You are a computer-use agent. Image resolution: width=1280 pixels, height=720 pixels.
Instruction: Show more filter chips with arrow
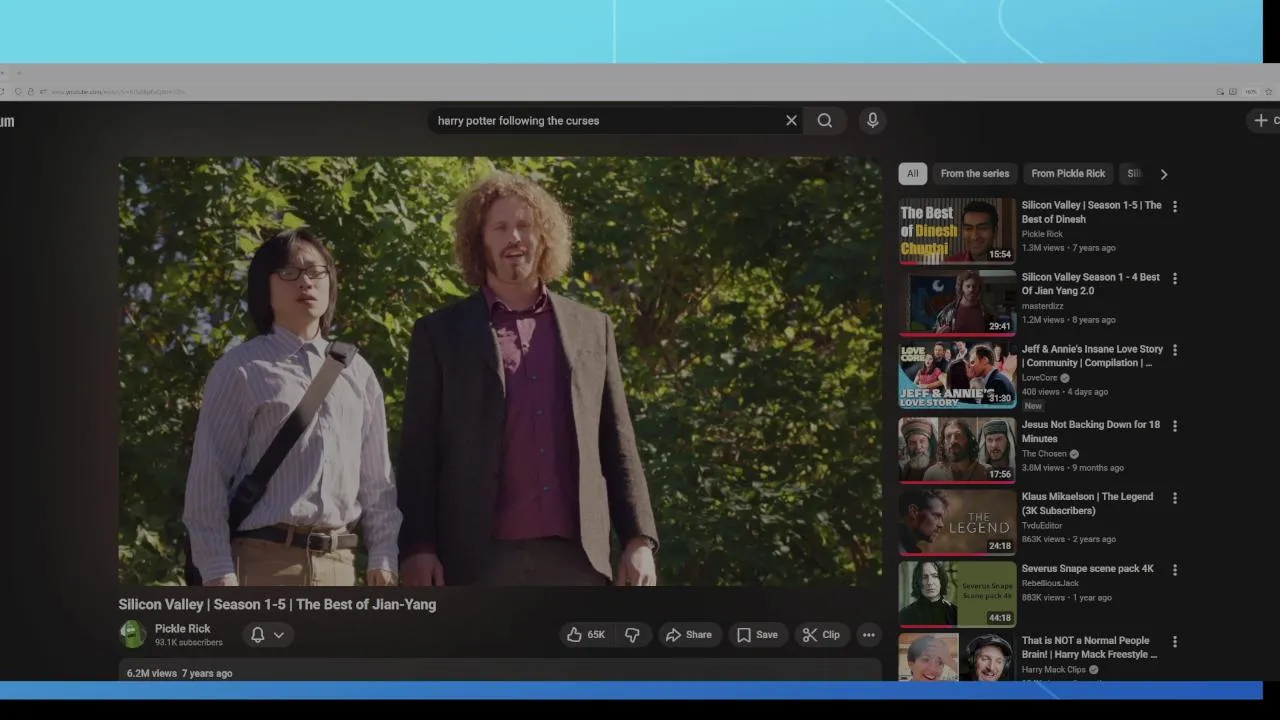[1163, 174]
